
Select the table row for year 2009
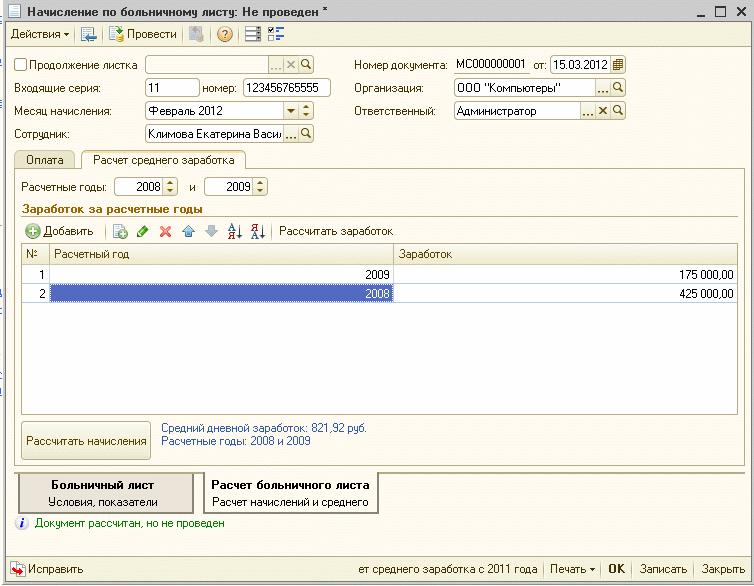coord(379,274)
